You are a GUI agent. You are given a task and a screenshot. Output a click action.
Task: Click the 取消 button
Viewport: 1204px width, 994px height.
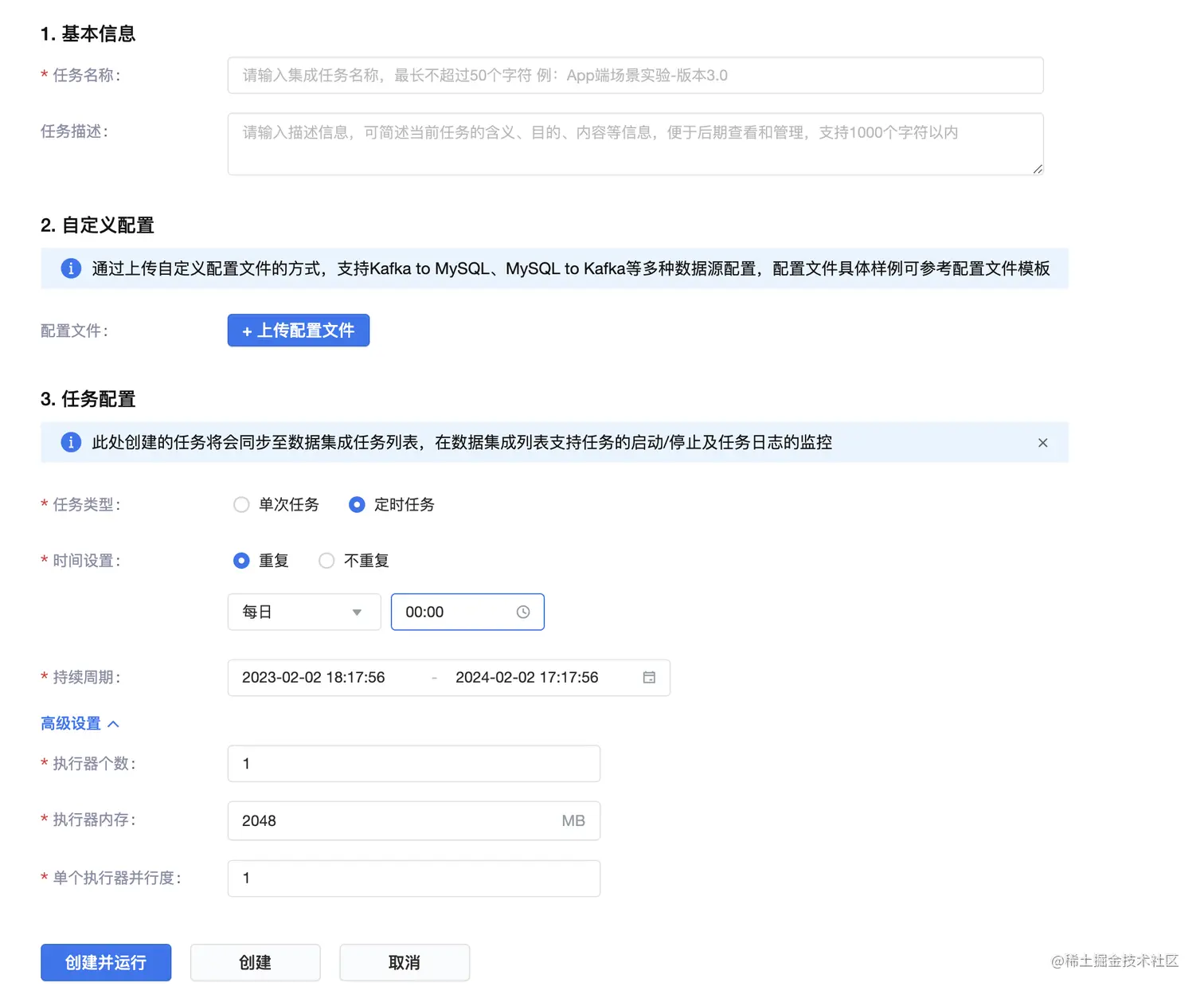click(405, 962)
